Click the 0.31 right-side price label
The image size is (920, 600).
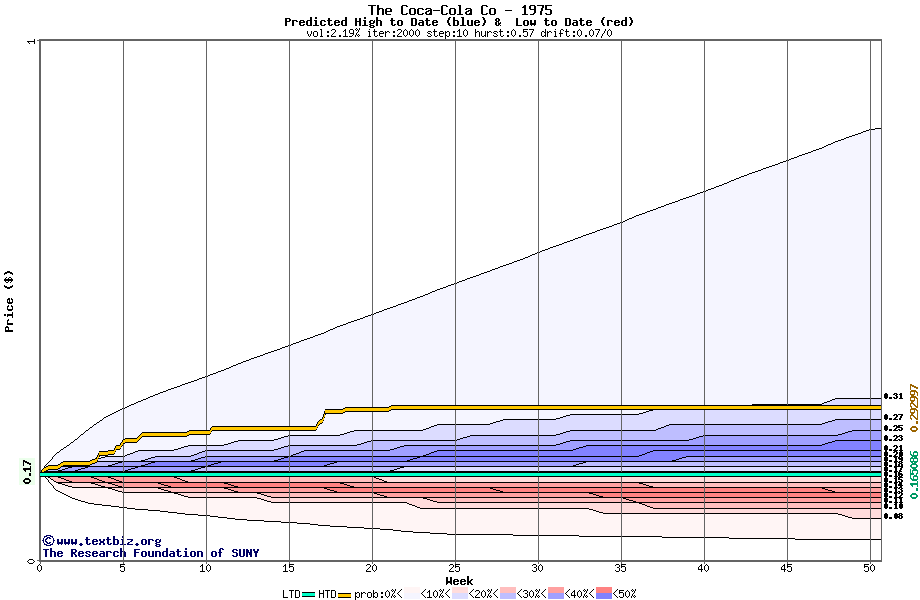coord(893,396)
